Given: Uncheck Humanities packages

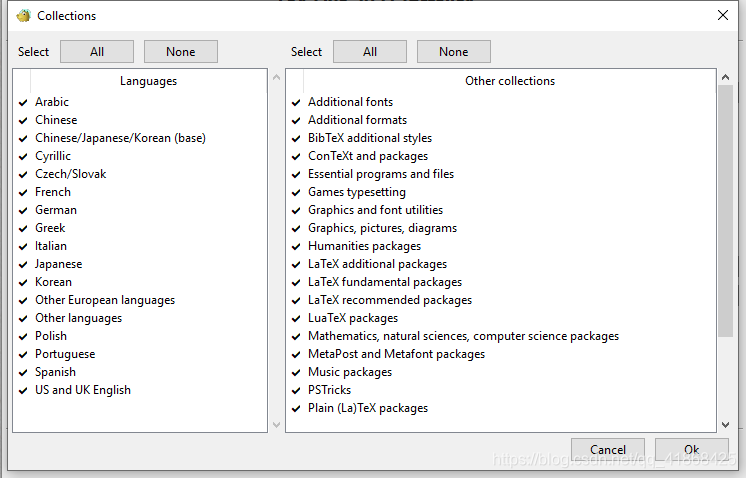Looking at the screenshot, I should click(x=296, y=246).
